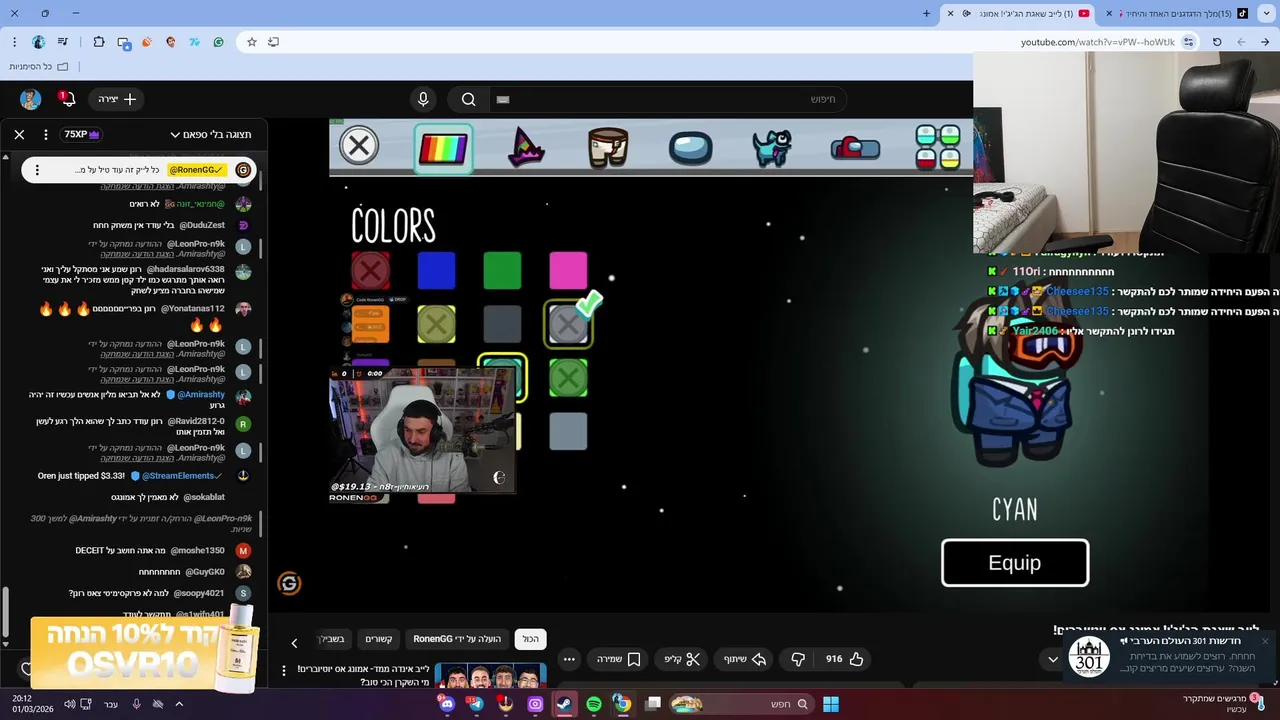Select the 'קשורים' filter chip

[x=378, y=639]
